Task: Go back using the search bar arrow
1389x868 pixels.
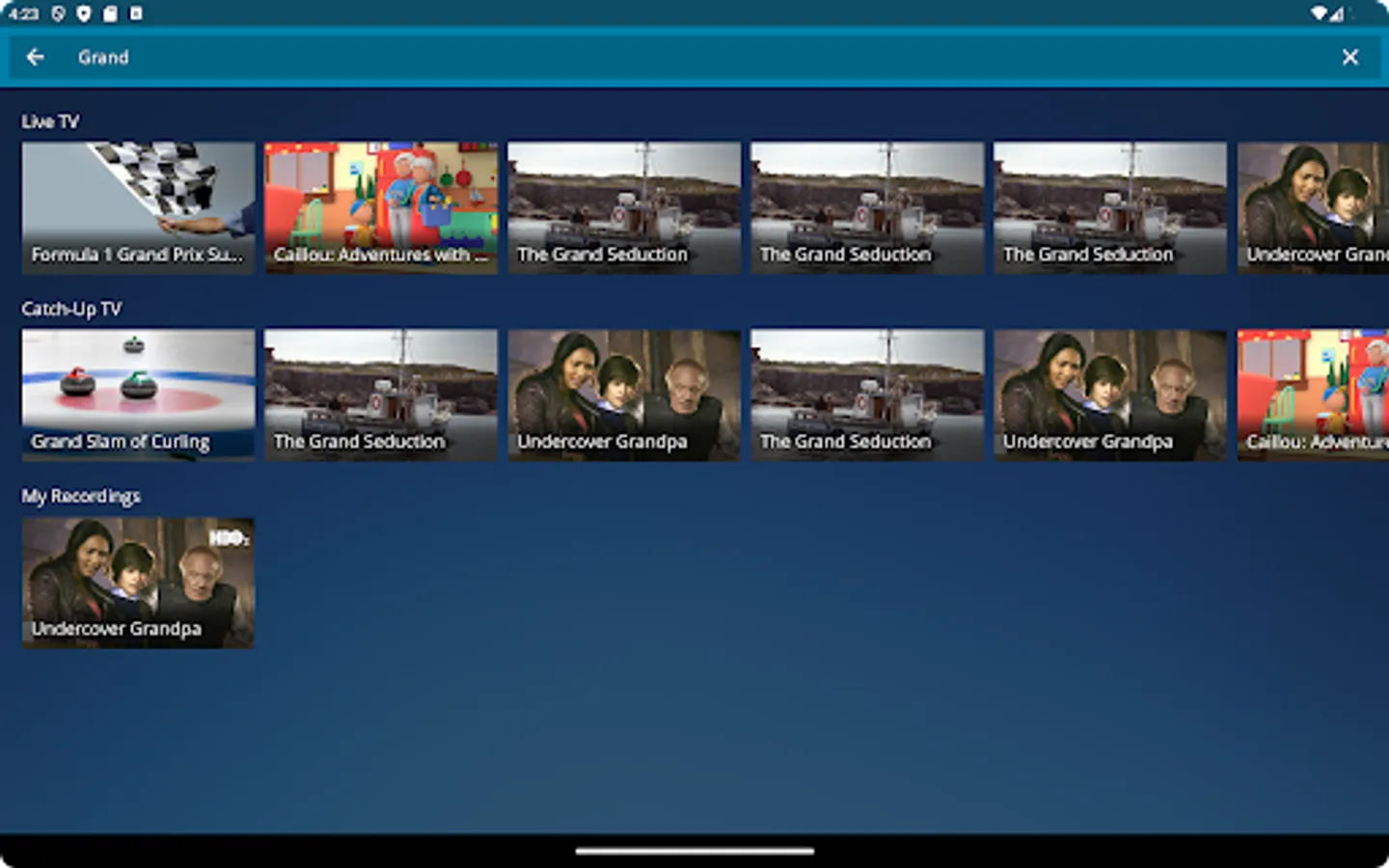Action: (36, 57)
